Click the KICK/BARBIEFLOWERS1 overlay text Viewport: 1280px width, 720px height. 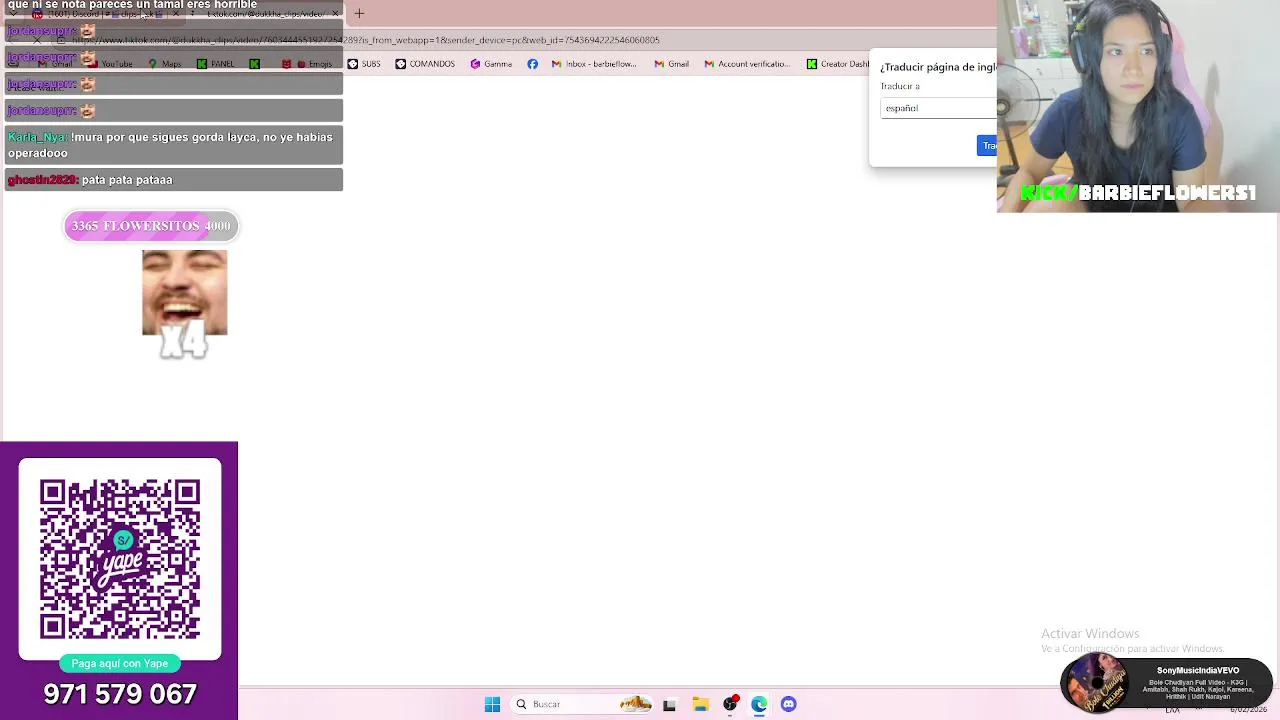[1138, 193]
